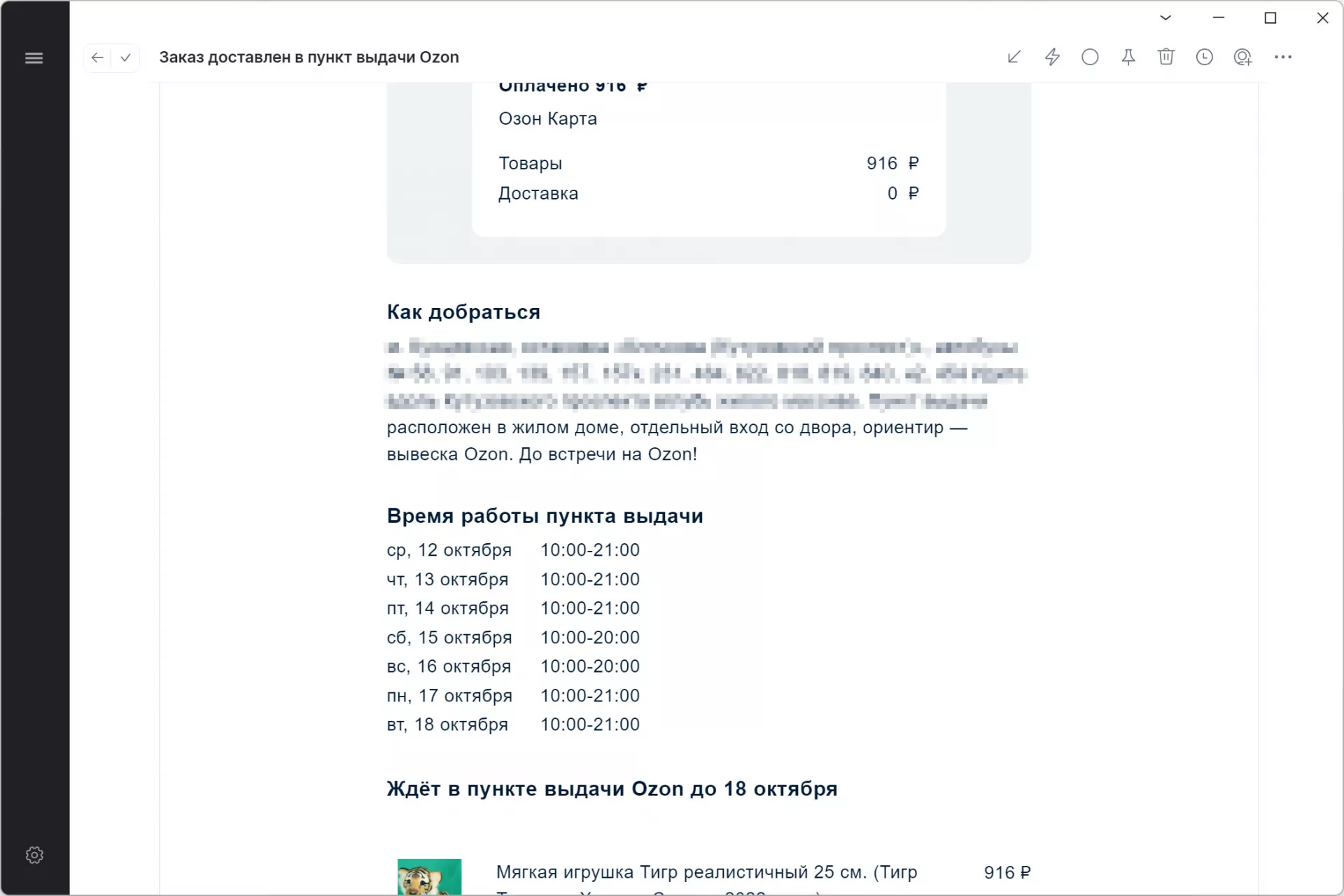Pin this email with the pin icon
1344x896 pixels.
pos(1128,57)
